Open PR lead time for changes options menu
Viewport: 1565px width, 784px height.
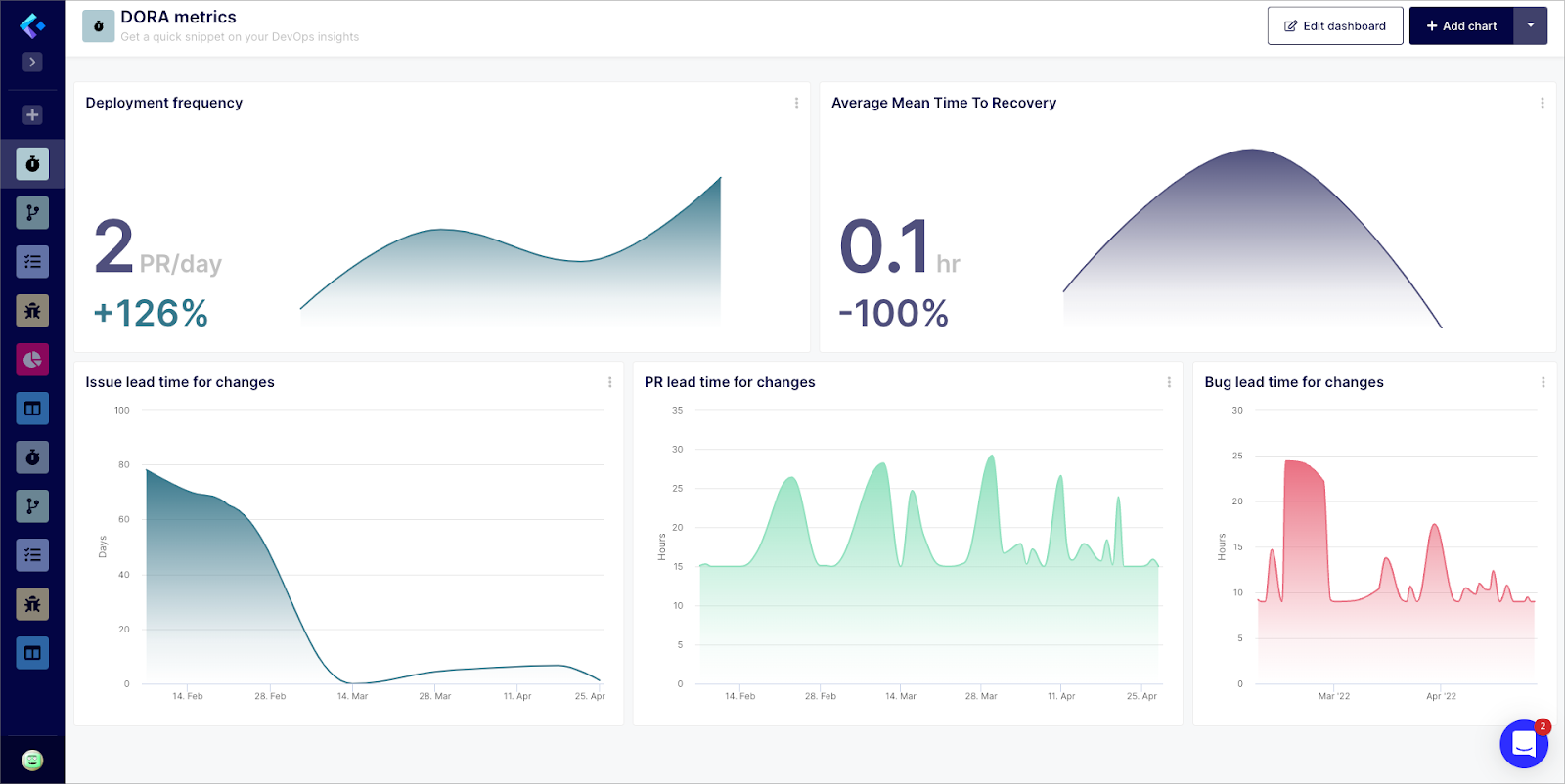point(1169,382)
